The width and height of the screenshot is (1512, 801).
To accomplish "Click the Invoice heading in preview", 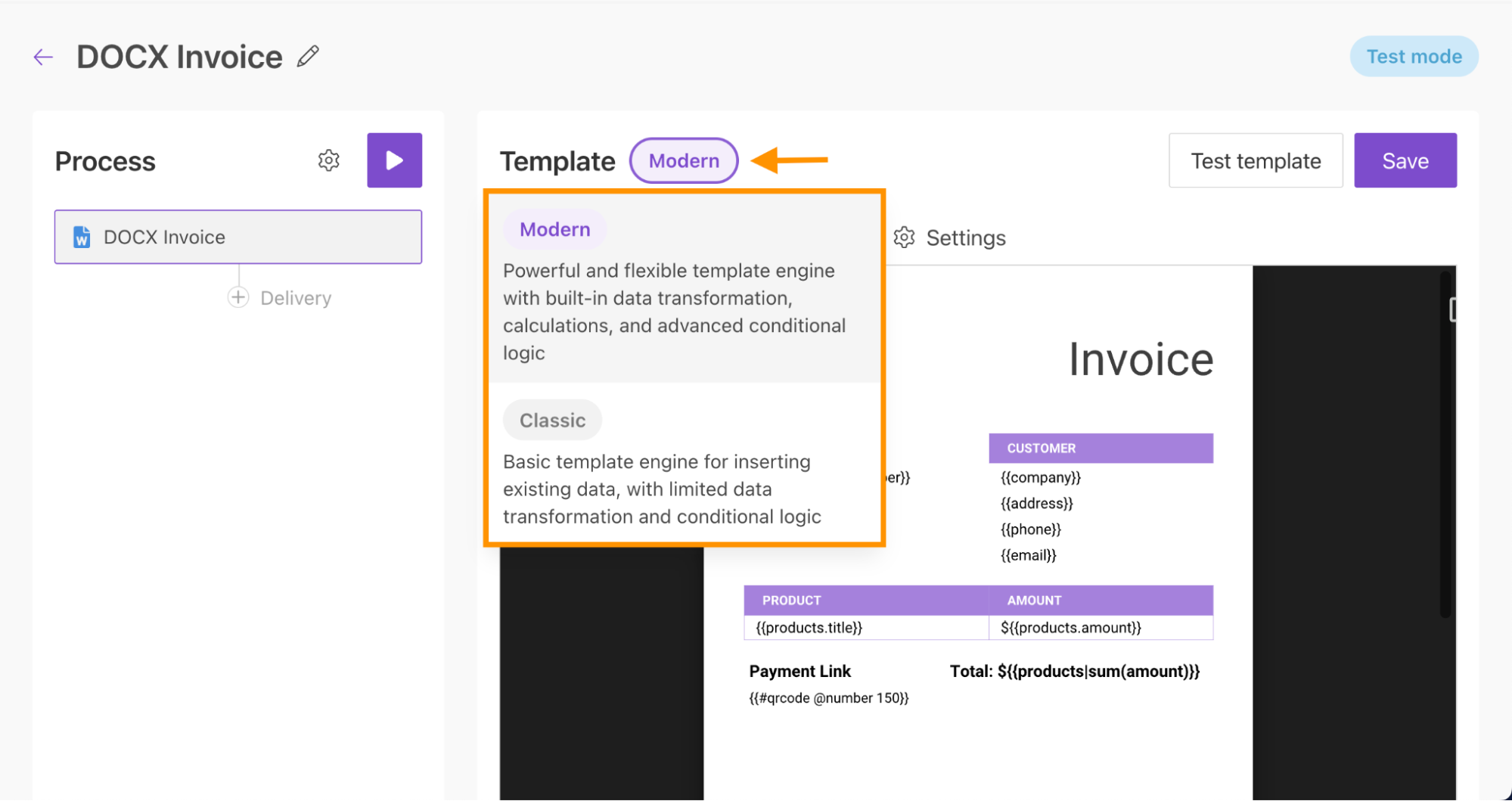I will tap(1140, 359).
